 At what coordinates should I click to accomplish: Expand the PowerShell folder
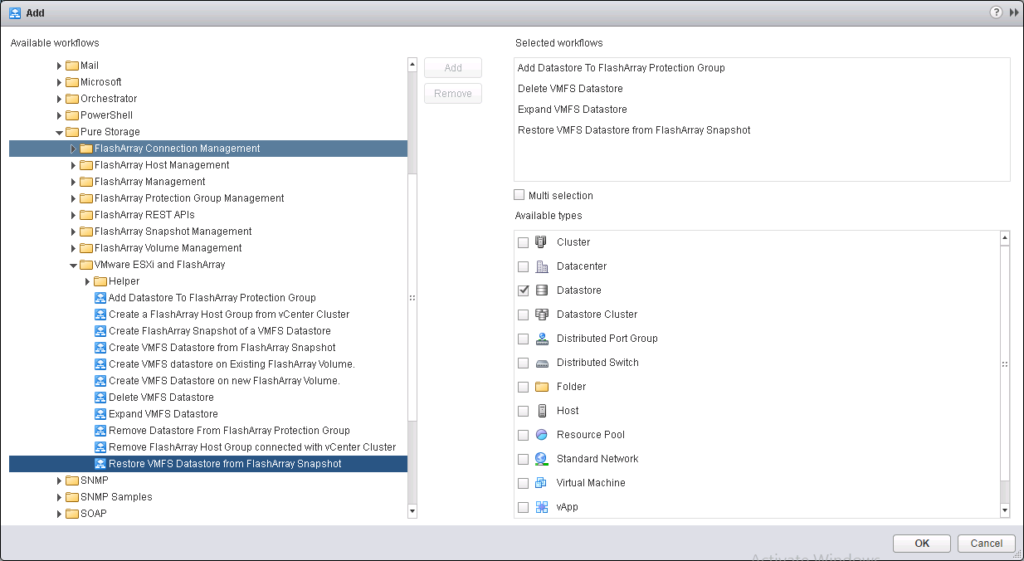tap(59, 116)
